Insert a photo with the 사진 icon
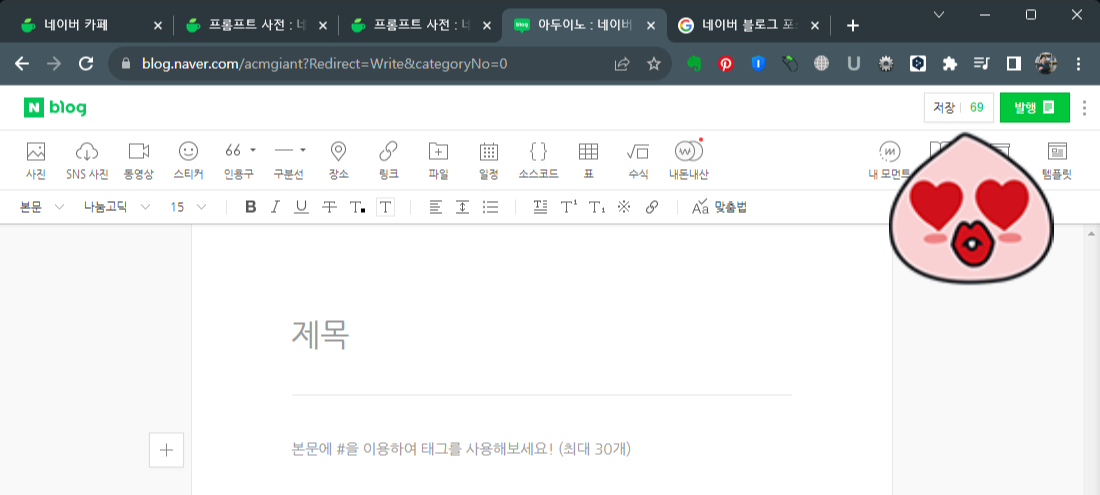1100x495 pixels. 36,161
